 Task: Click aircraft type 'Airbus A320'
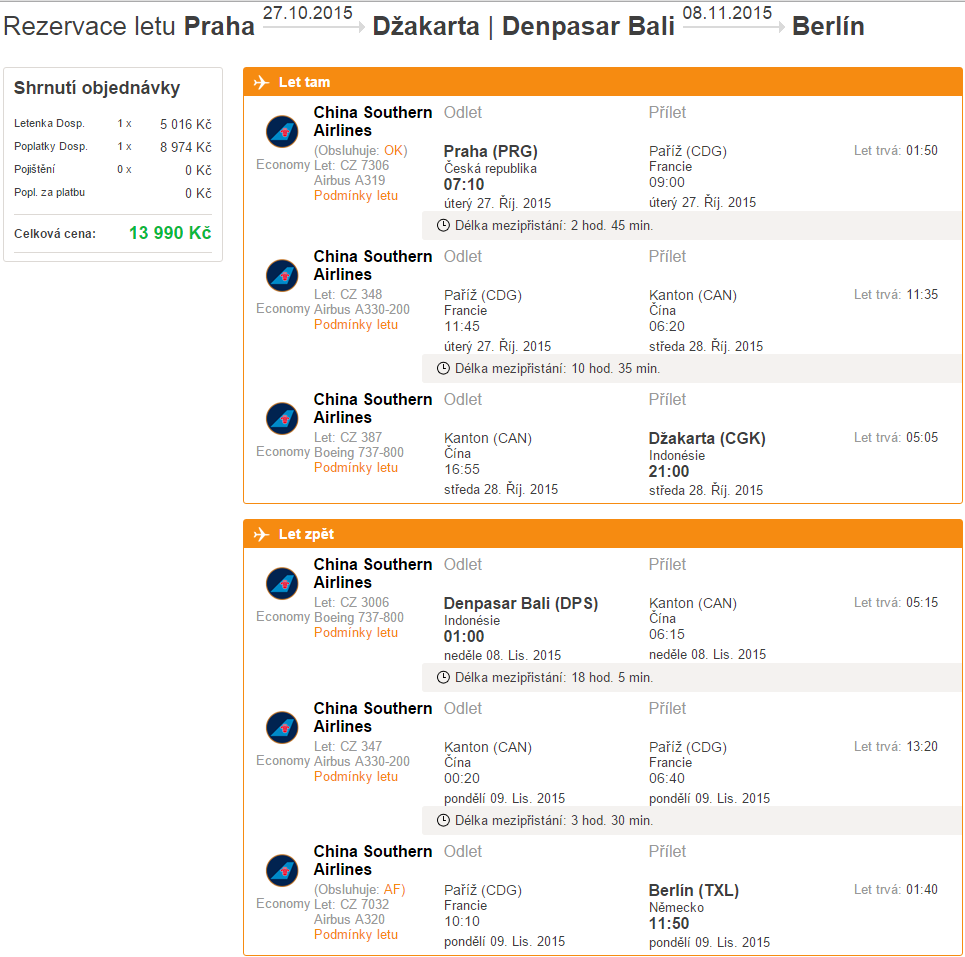(350, 919)
